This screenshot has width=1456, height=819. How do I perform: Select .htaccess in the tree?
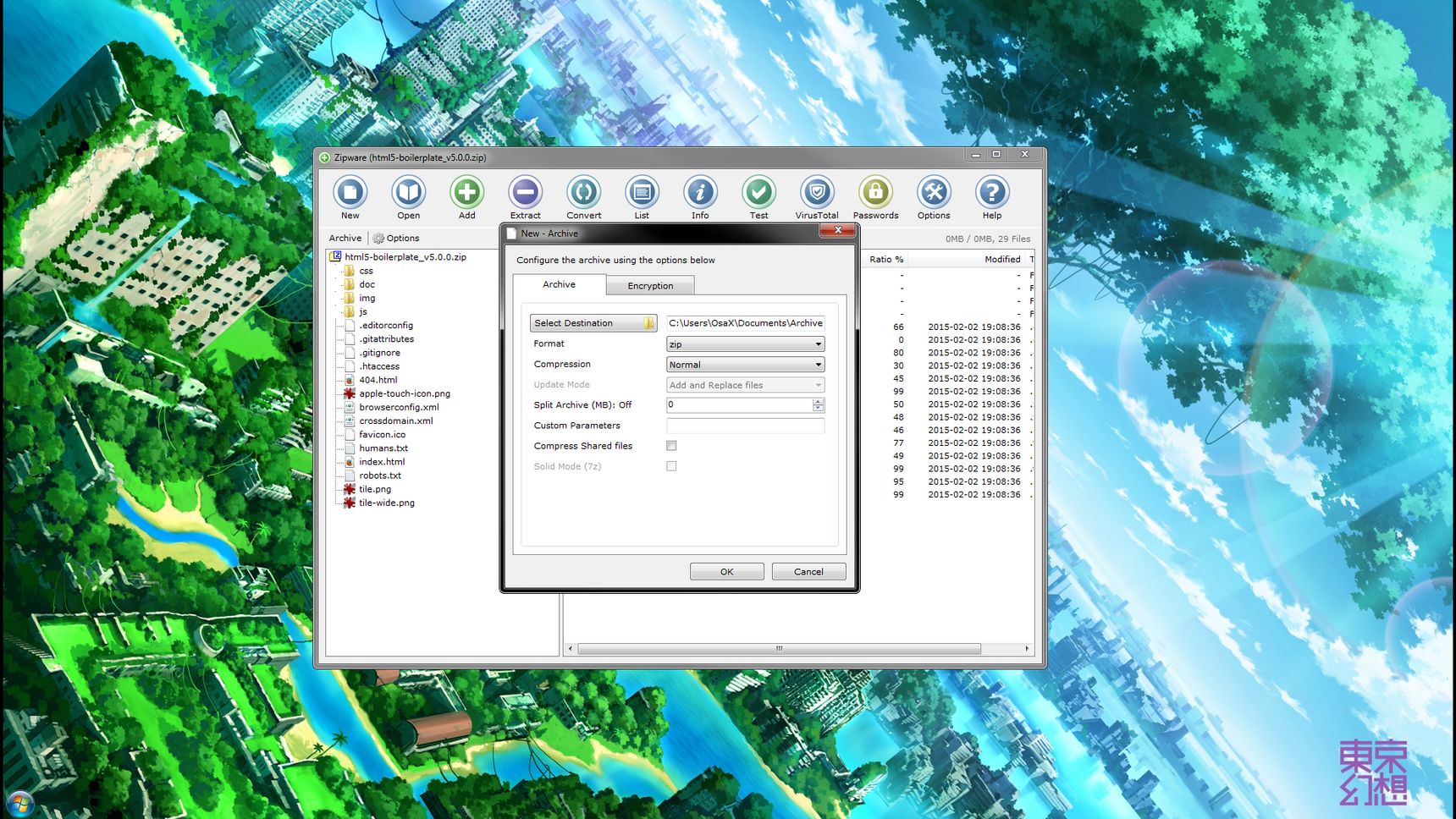[x=379, y=366]
